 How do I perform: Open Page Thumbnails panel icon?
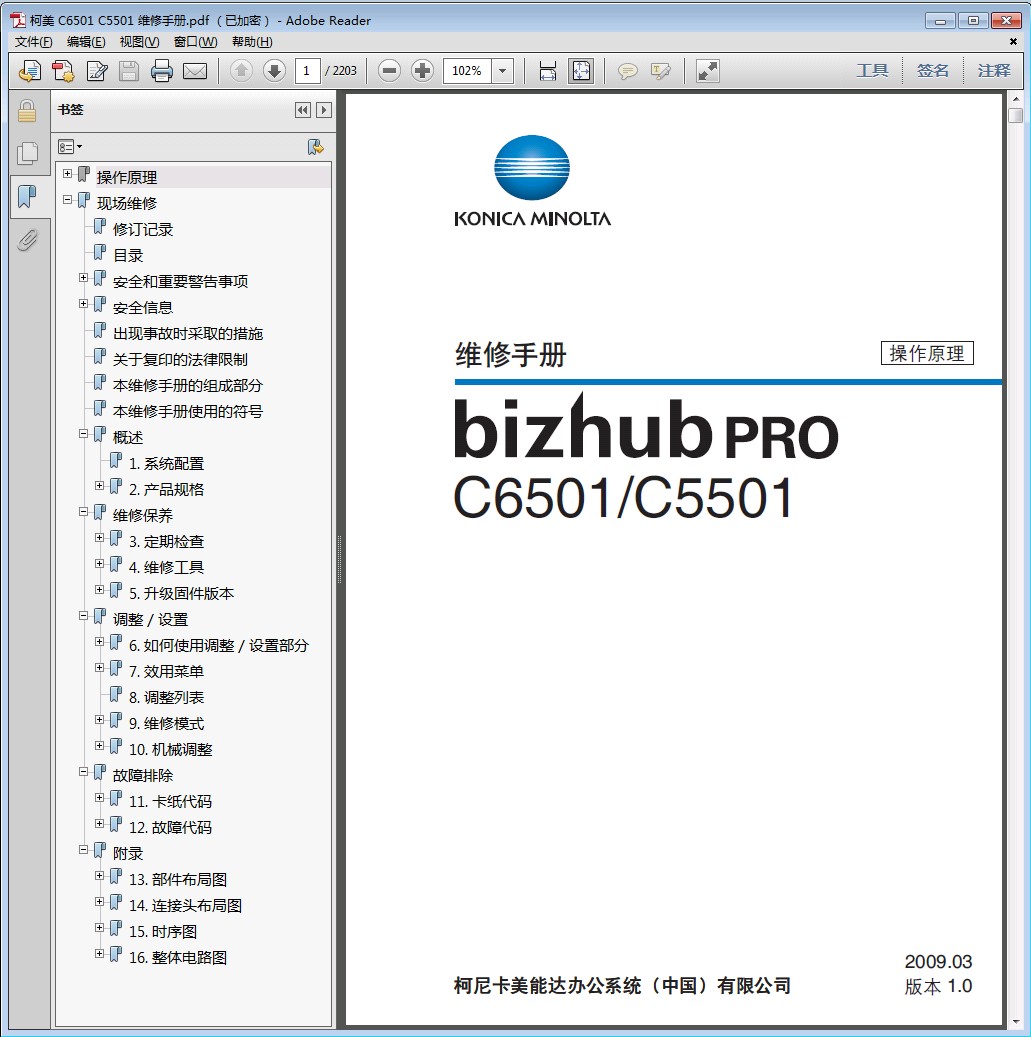[x=27, y=153]
